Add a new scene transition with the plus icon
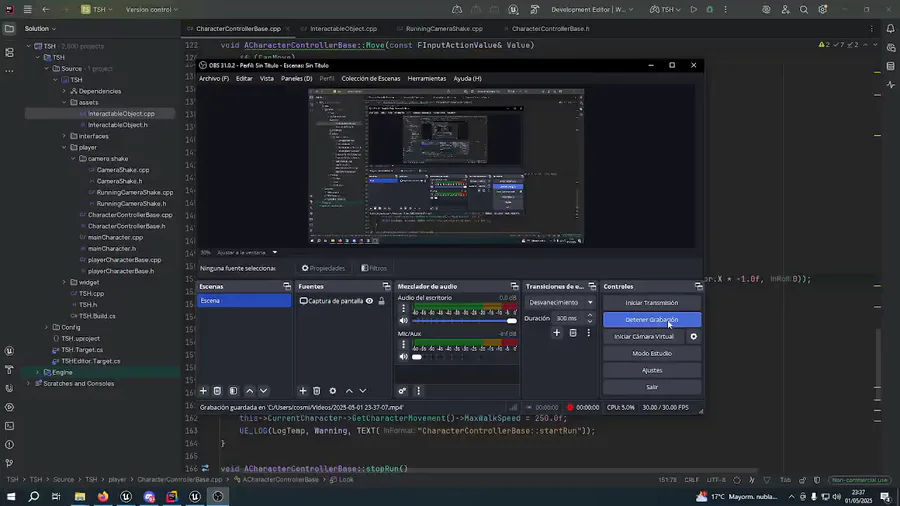The height and width of the screenshot is (506, 900). pyautogui.click(x=557, y=333)
